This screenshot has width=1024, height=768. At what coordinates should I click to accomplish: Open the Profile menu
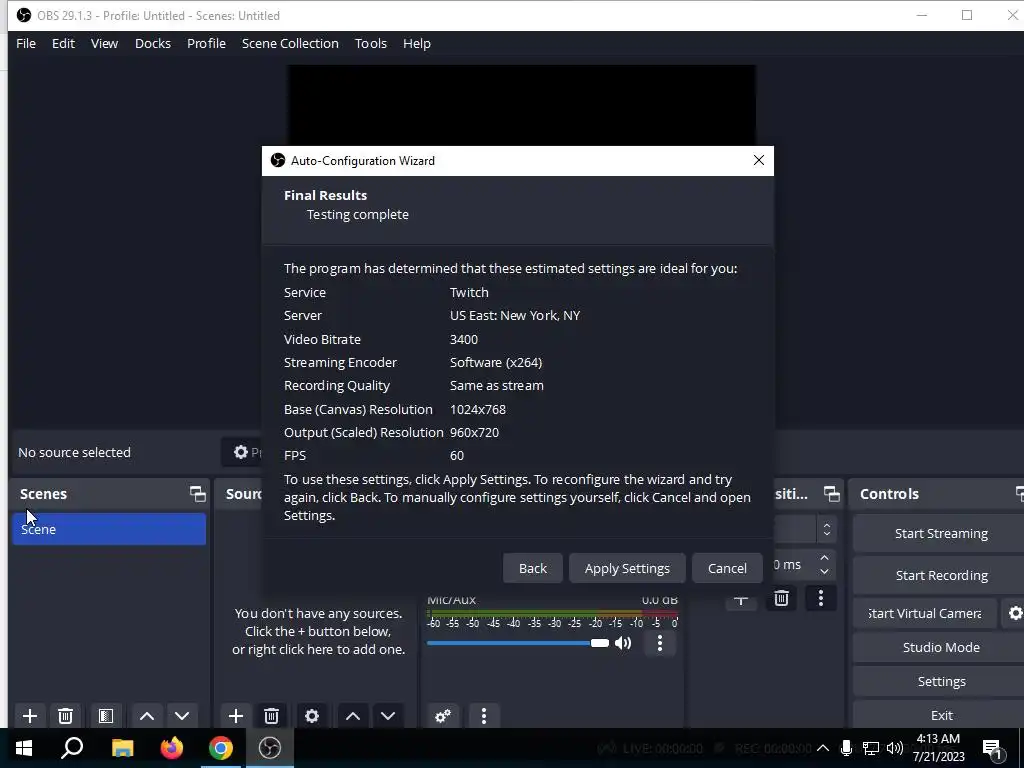(206, 43)
